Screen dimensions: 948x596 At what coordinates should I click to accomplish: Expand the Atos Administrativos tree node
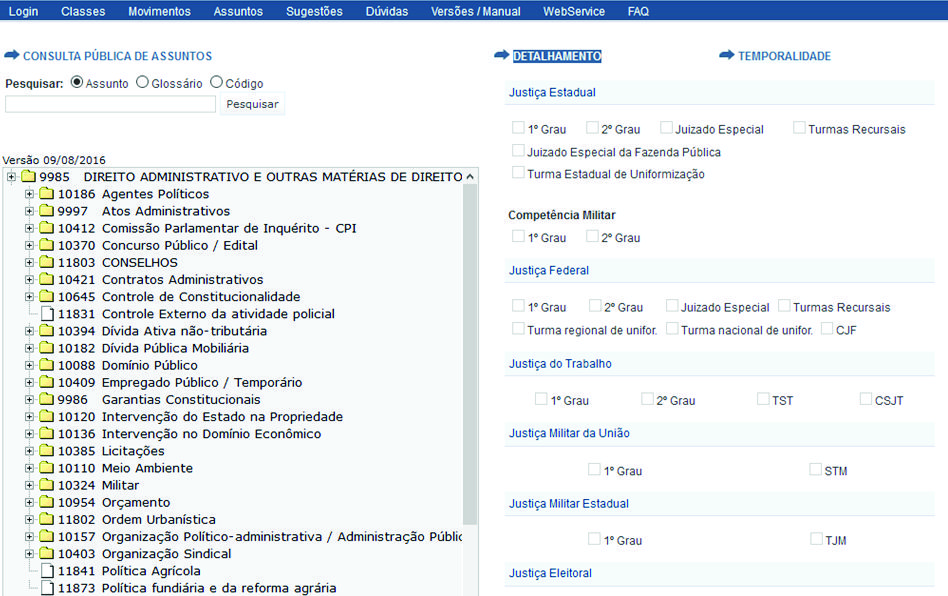coord(30,211)
